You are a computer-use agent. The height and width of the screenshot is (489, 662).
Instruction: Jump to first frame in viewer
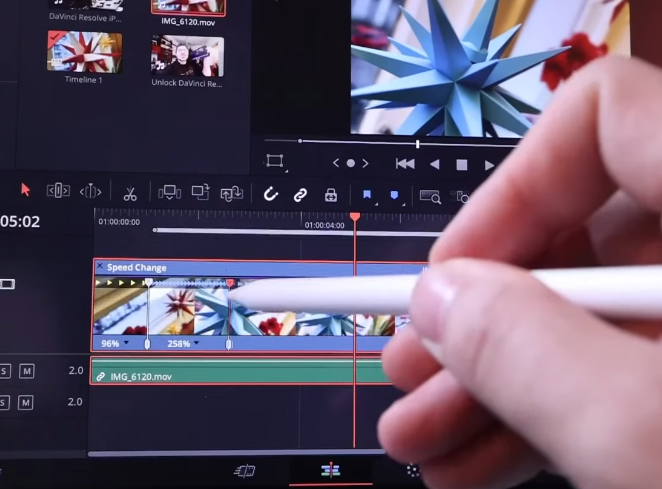pyautogui.click(x=405, y=164)
